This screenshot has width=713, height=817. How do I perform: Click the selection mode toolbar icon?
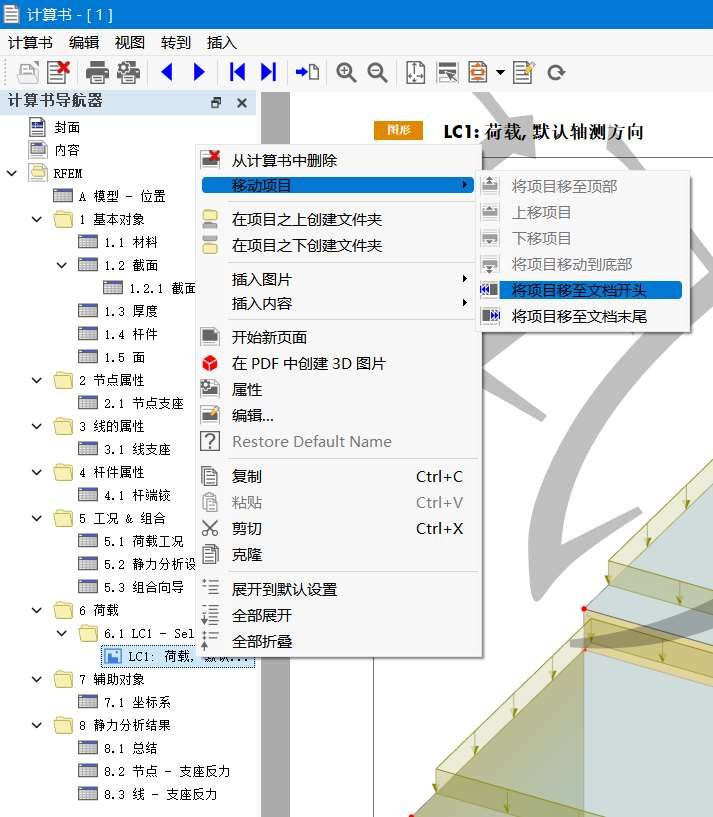point(447,72)
